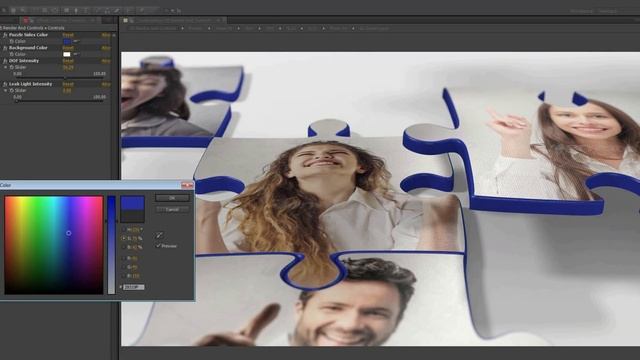The width and height of the screenshot is (640, 360).
Task: Click the Background Color effect name
Action: [28, 48]
